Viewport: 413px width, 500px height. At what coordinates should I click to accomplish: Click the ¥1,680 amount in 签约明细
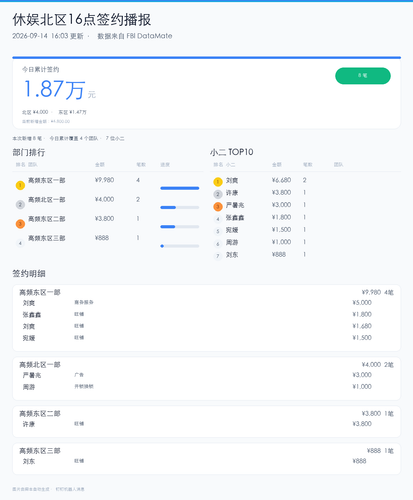pyautogui.click(x=362, y=326)
